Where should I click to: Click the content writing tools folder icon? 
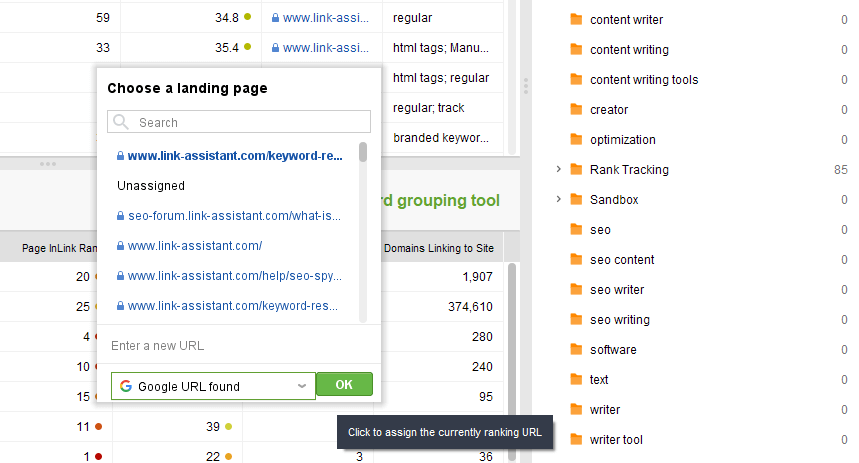576,79
